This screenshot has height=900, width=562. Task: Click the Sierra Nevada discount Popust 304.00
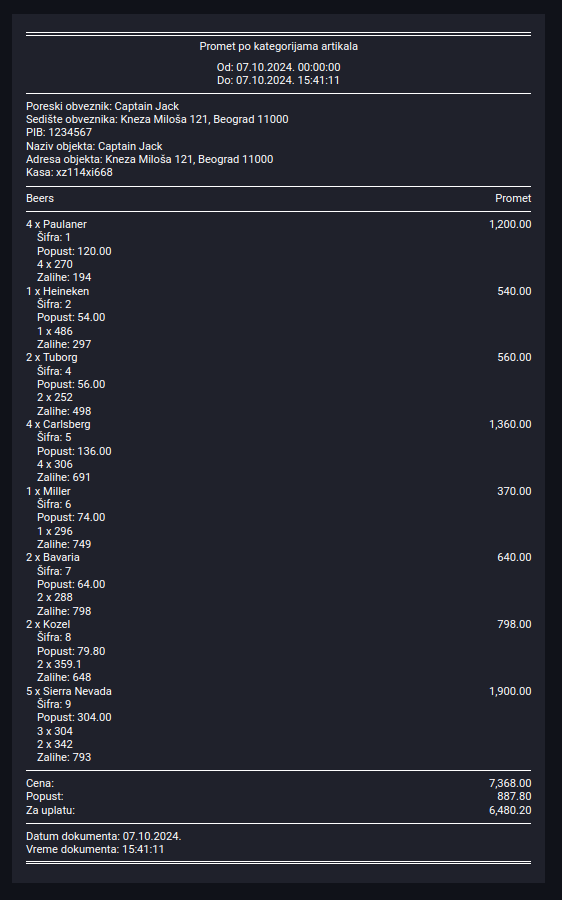pos(75,717)
